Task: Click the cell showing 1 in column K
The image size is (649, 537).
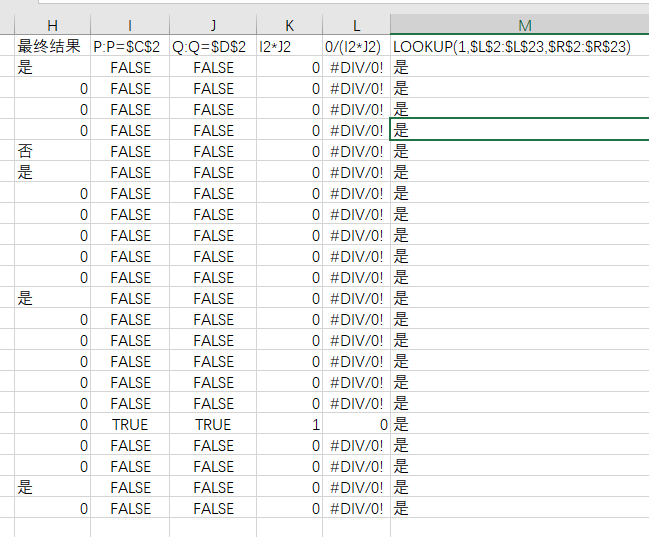Action: coord(289,424)
